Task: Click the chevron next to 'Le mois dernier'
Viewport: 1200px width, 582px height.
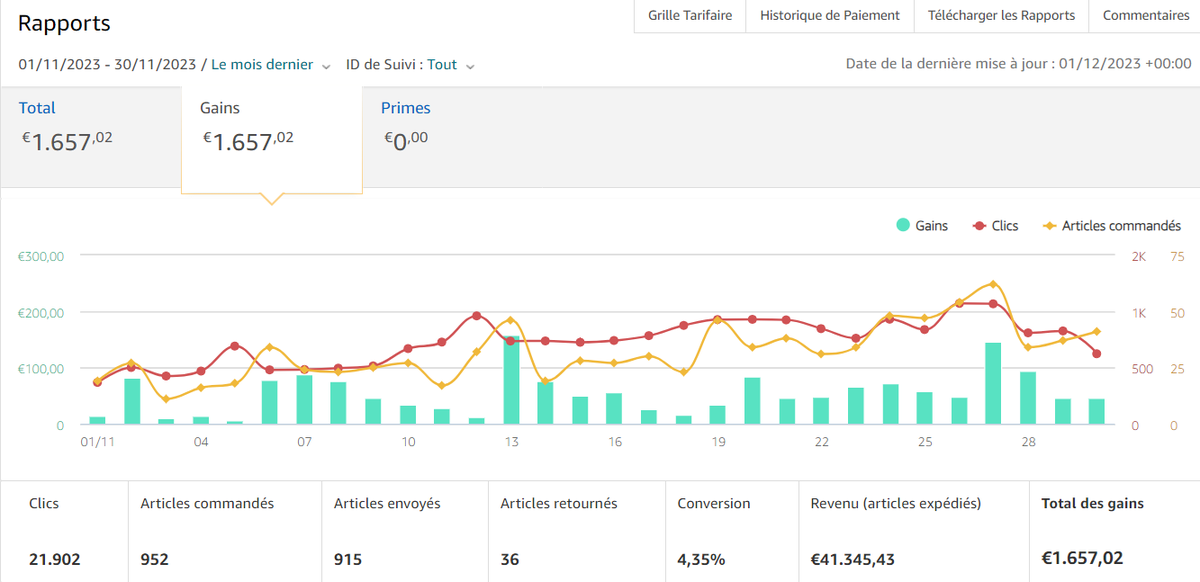Action: [x=325, y=66]
